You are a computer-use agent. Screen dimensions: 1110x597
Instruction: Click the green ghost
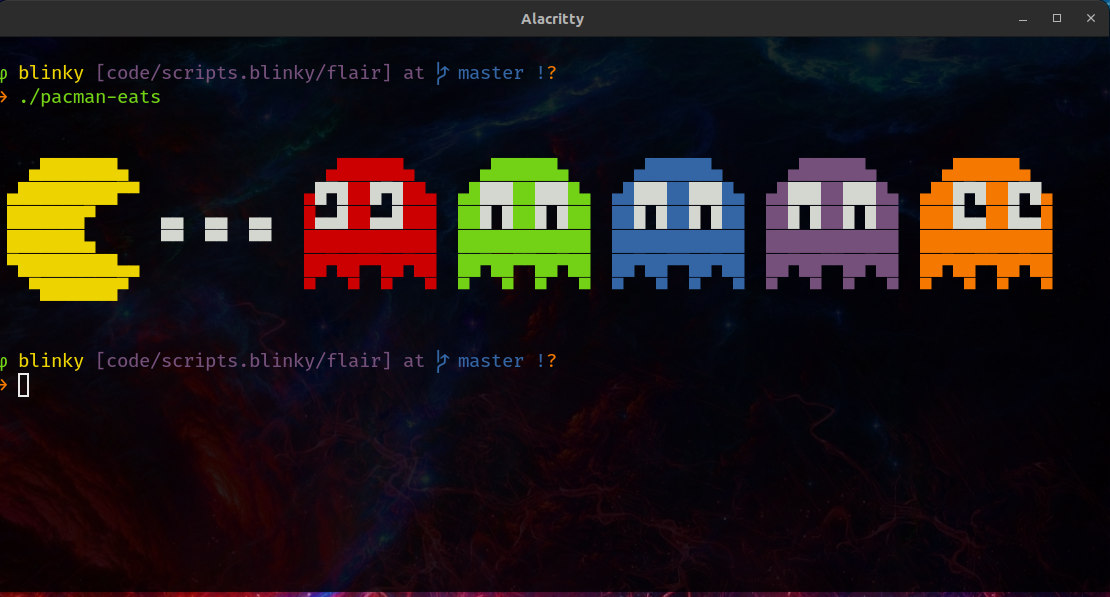click(x=524, y=224)
